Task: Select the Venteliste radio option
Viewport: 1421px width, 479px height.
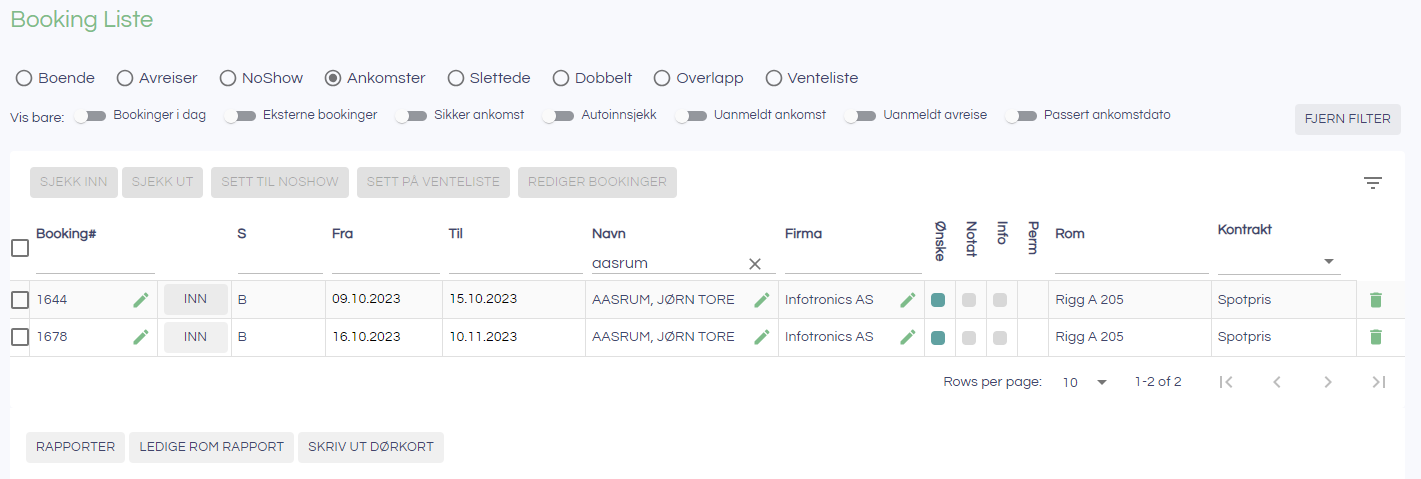Action: coord(774,78)
